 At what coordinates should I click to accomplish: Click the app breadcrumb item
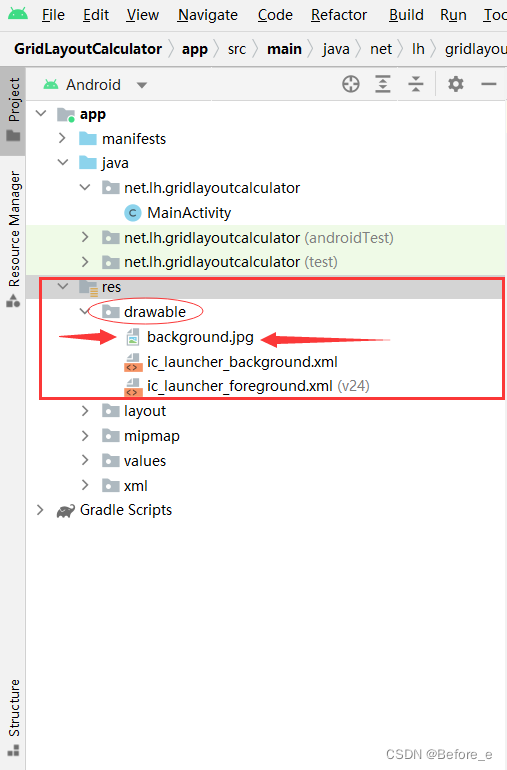195,49
